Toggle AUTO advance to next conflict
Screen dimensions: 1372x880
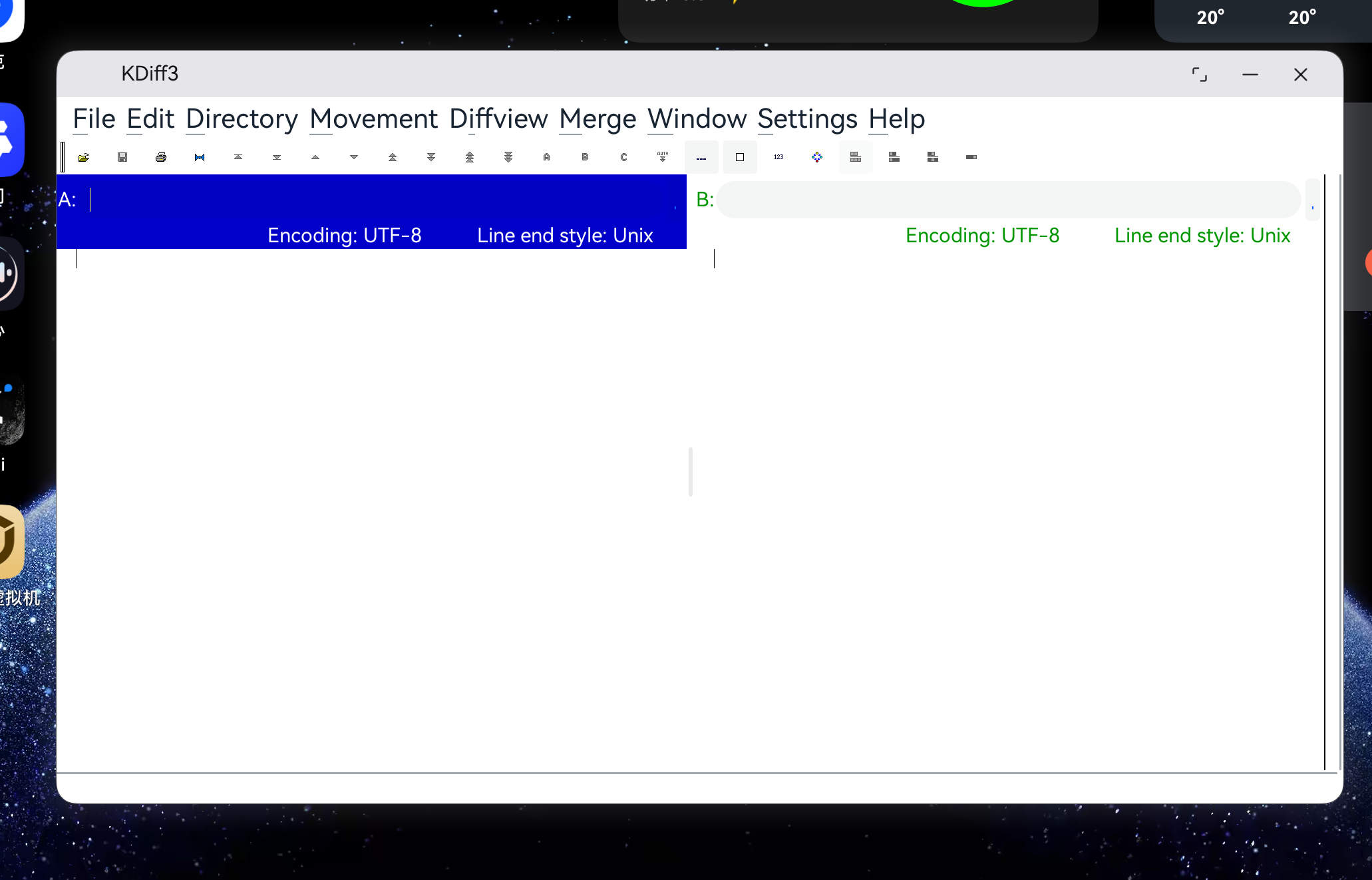click(x=663, y=157)
